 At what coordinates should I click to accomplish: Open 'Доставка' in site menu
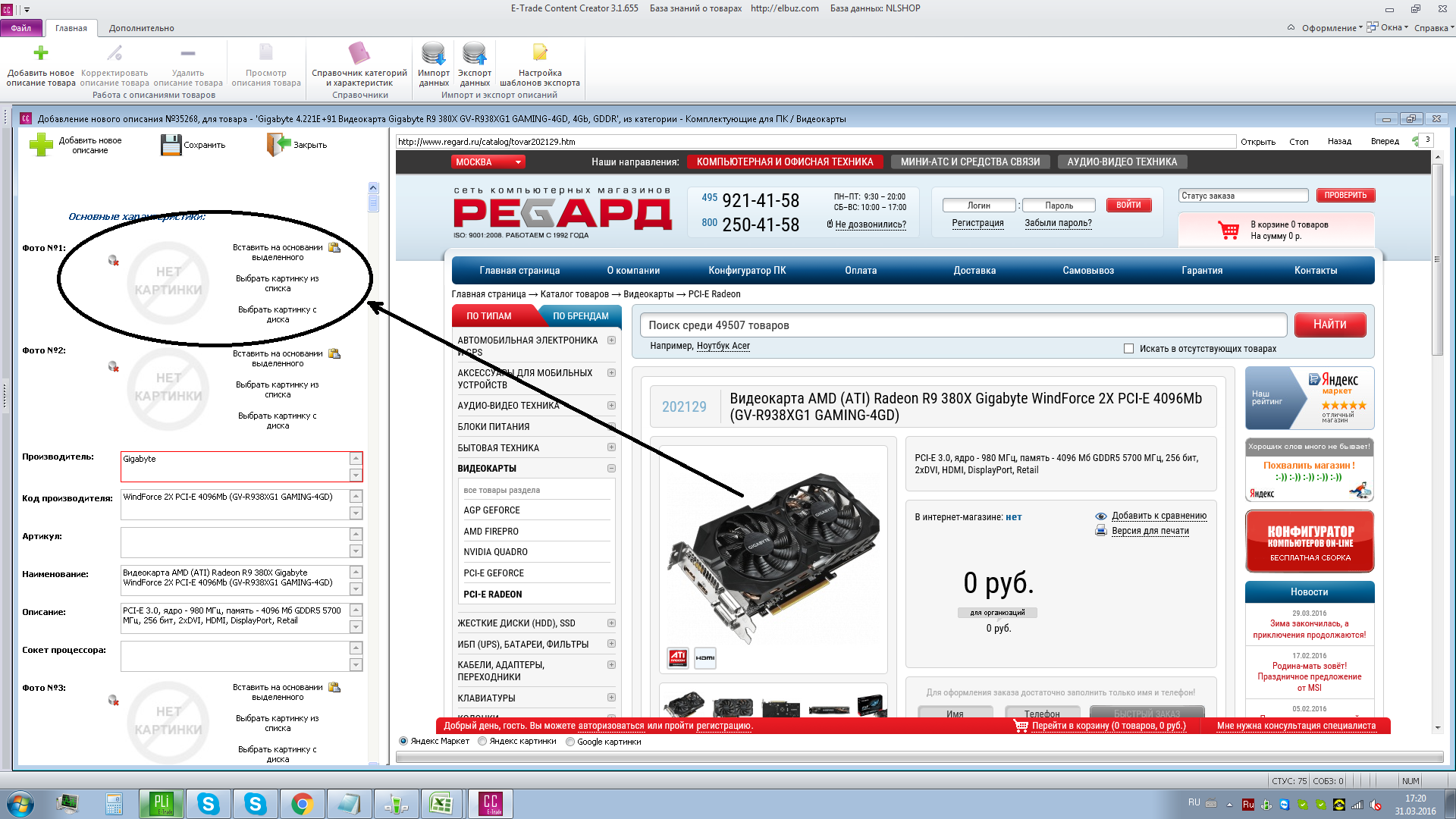(x=974, y=271)
